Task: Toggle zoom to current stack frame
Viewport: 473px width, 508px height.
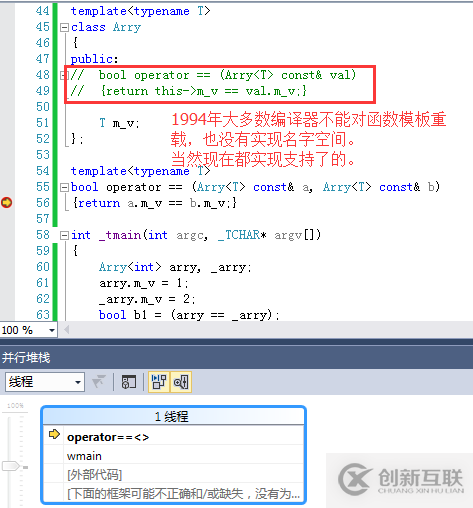Action: click(x=181, y=382)
